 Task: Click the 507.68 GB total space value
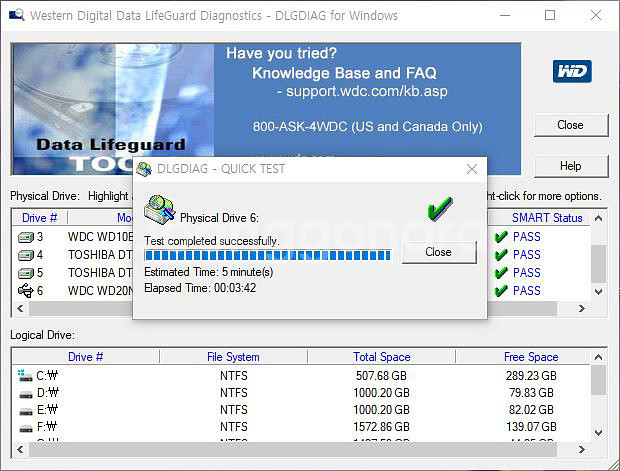tap(381, 375)
